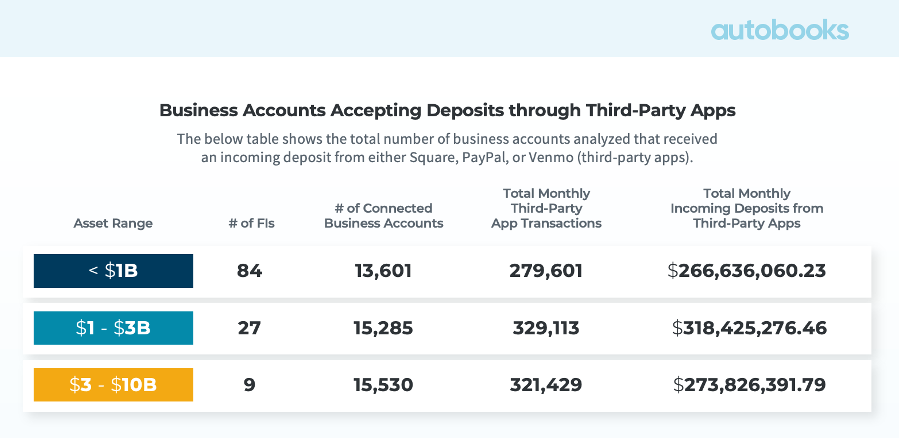Click the # of FIs column header

click(x=251, y=223)
